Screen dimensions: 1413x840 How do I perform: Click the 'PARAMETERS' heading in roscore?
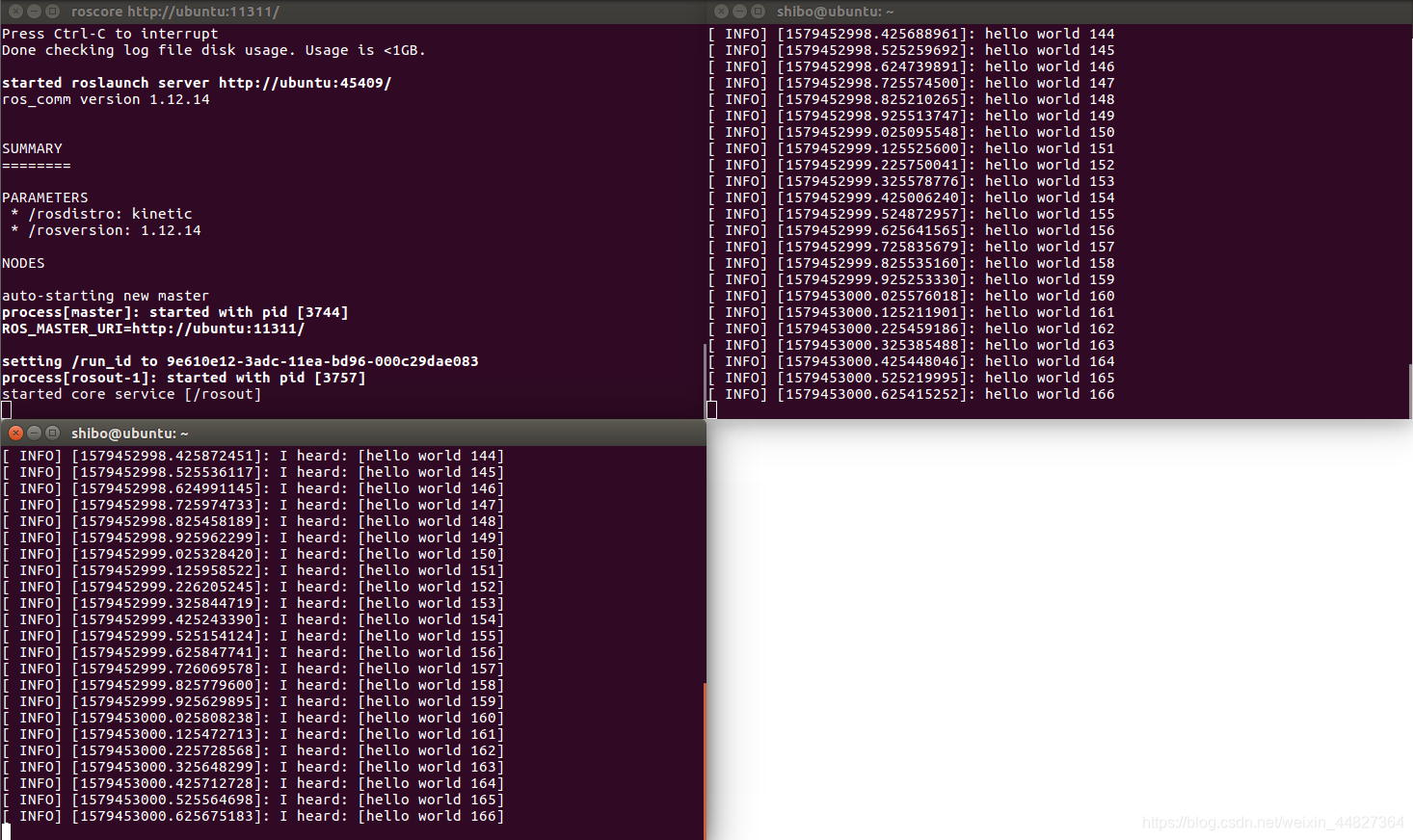[x=45, y=197]
